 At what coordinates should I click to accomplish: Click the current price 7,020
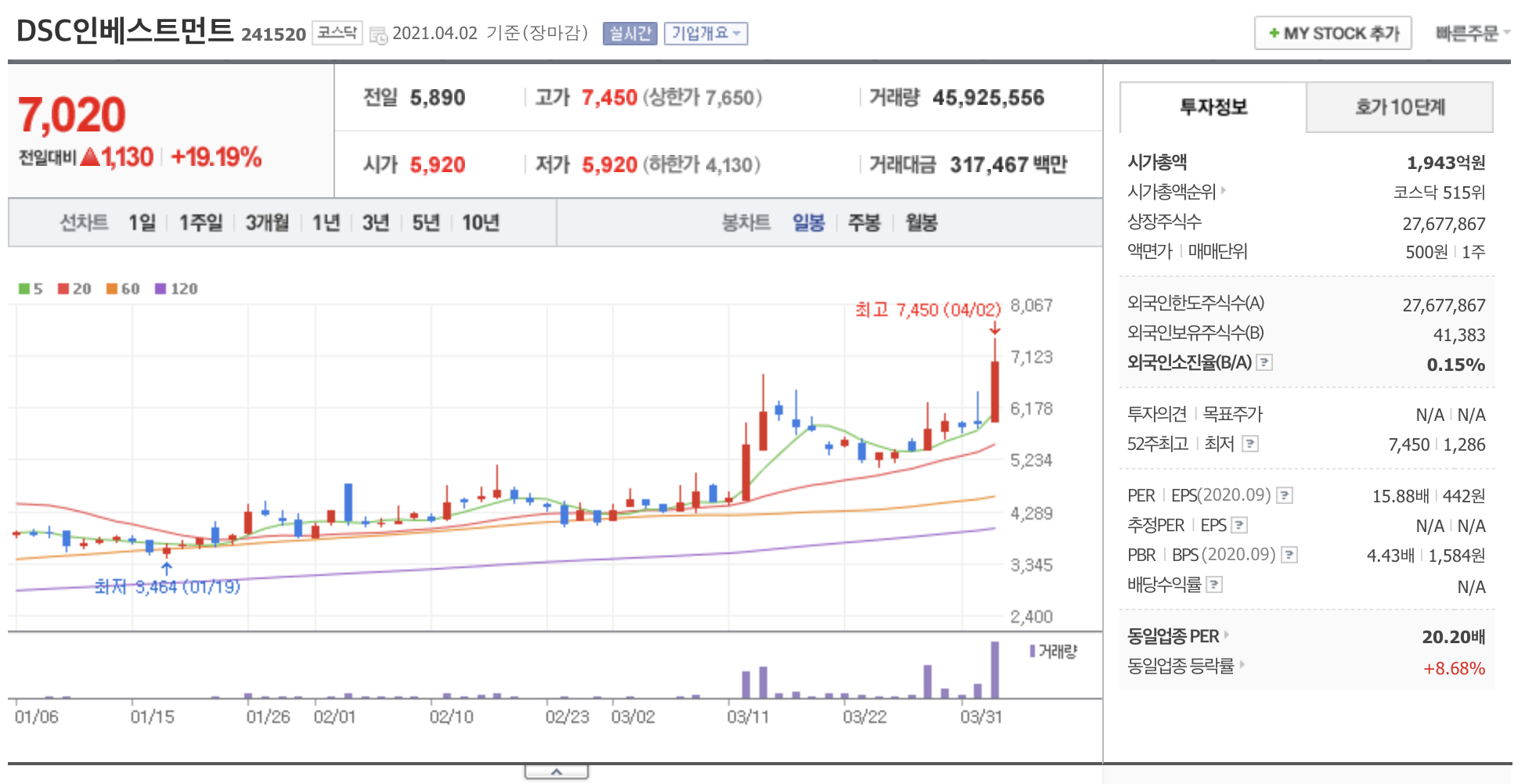tap(71, 115)
